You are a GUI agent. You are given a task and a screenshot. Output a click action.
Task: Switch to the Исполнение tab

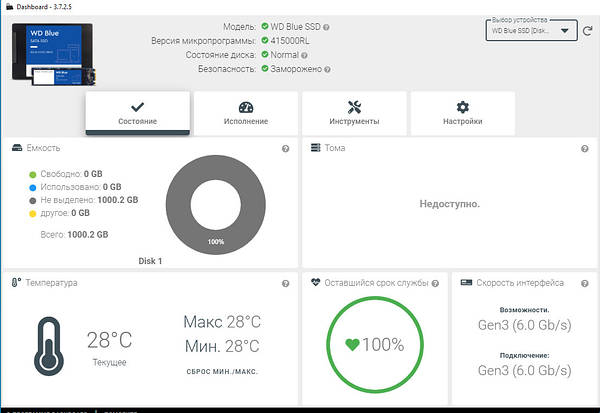coord(246,113)
